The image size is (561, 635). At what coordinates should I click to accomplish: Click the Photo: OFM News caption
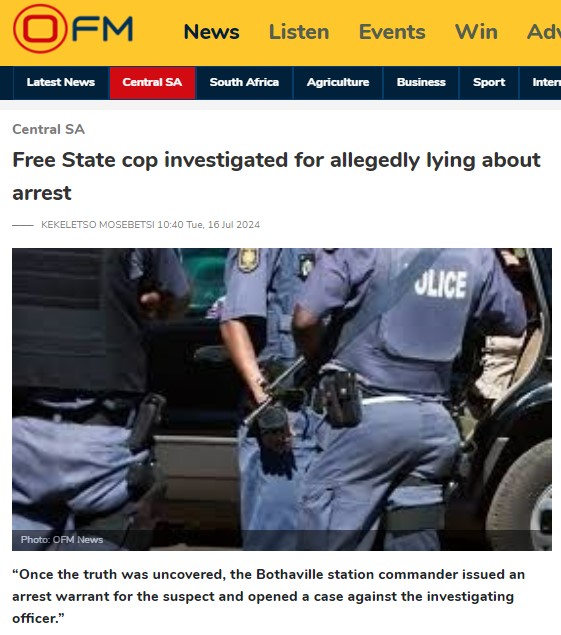[x=62, y=540]
